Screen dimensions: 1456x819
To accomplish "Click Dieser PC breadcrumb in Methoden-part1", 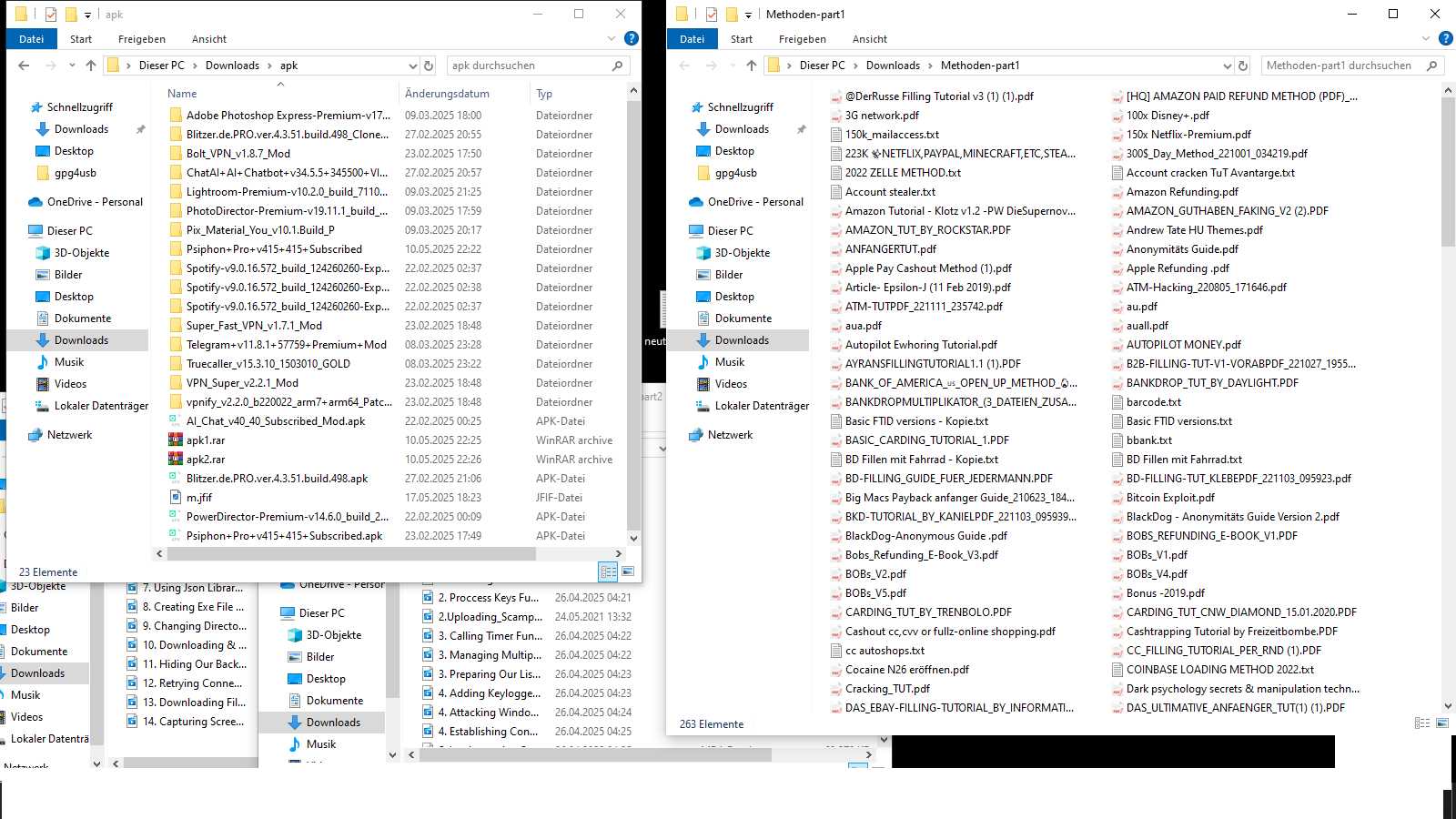I will click(822, 66).
